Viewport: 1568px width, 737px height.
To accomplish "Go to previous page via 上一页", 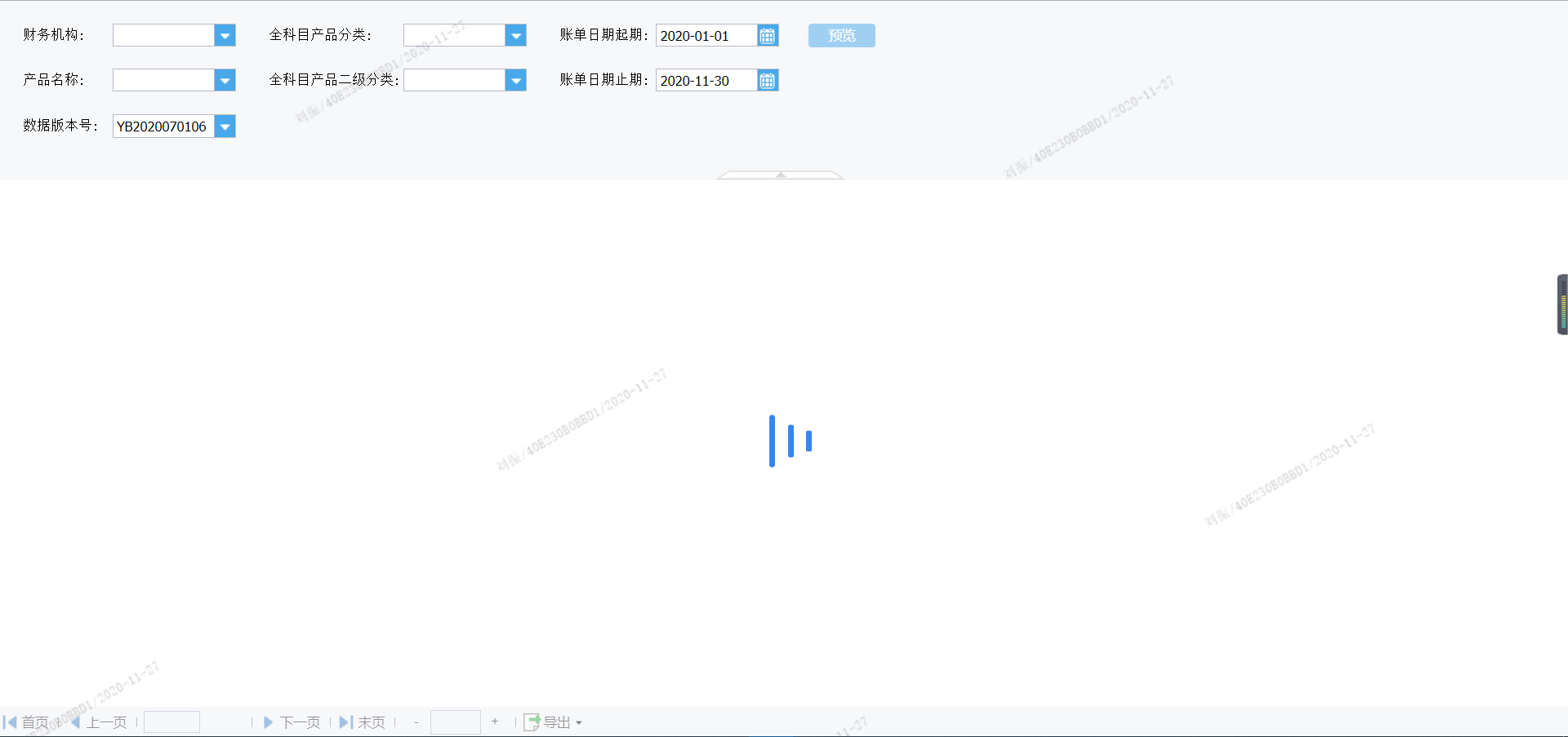I will click(98, 722).
